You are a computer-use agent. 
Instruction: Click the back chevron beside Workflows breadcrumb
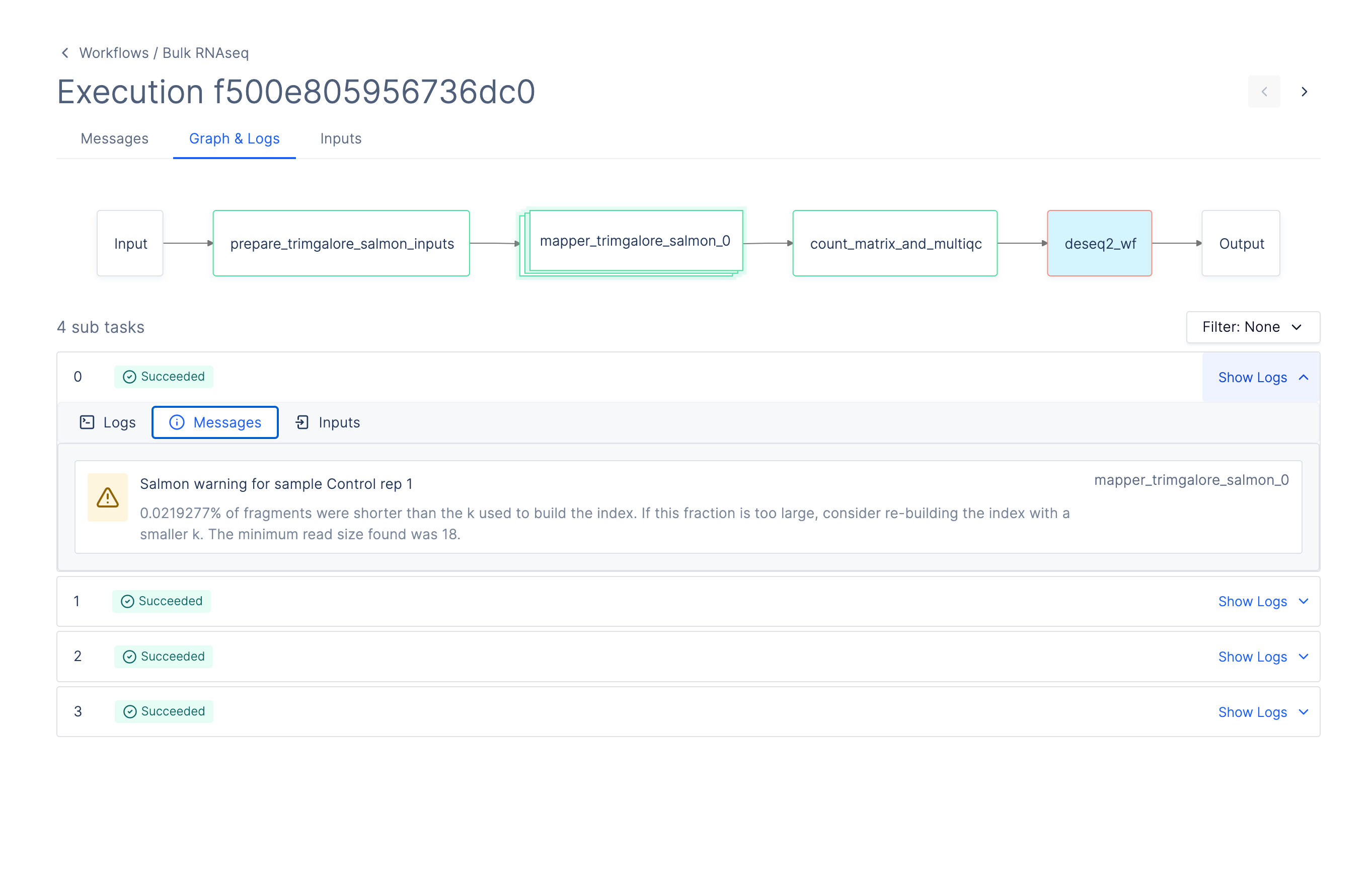64,52
